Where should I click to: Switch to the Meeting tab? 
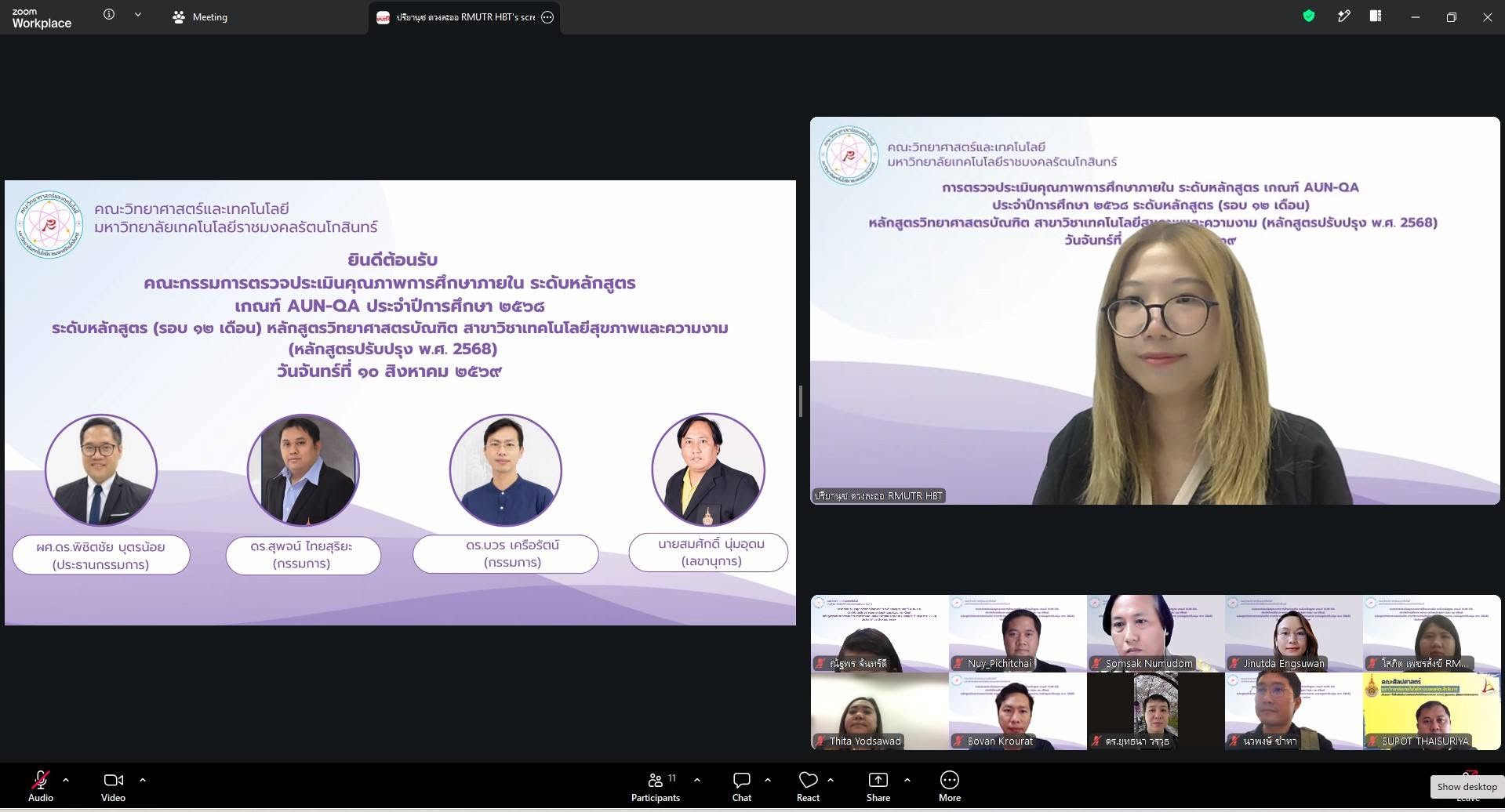(x=200, y=16)
